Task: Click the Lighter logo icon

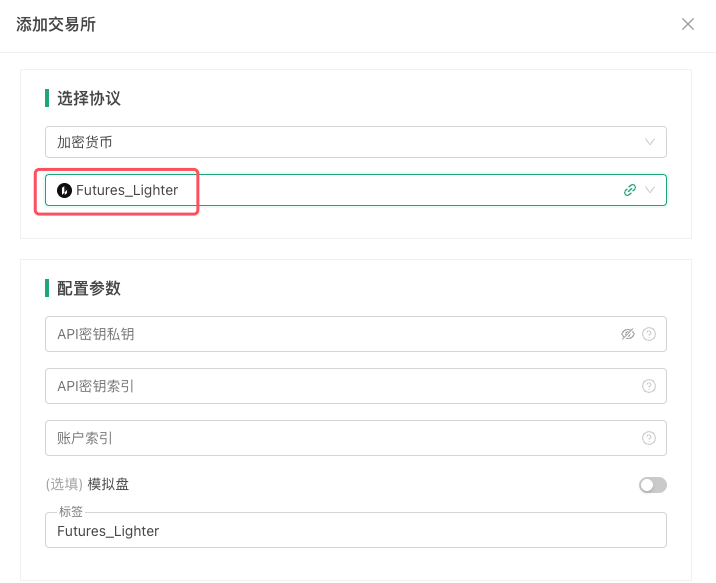Action: 65,190
